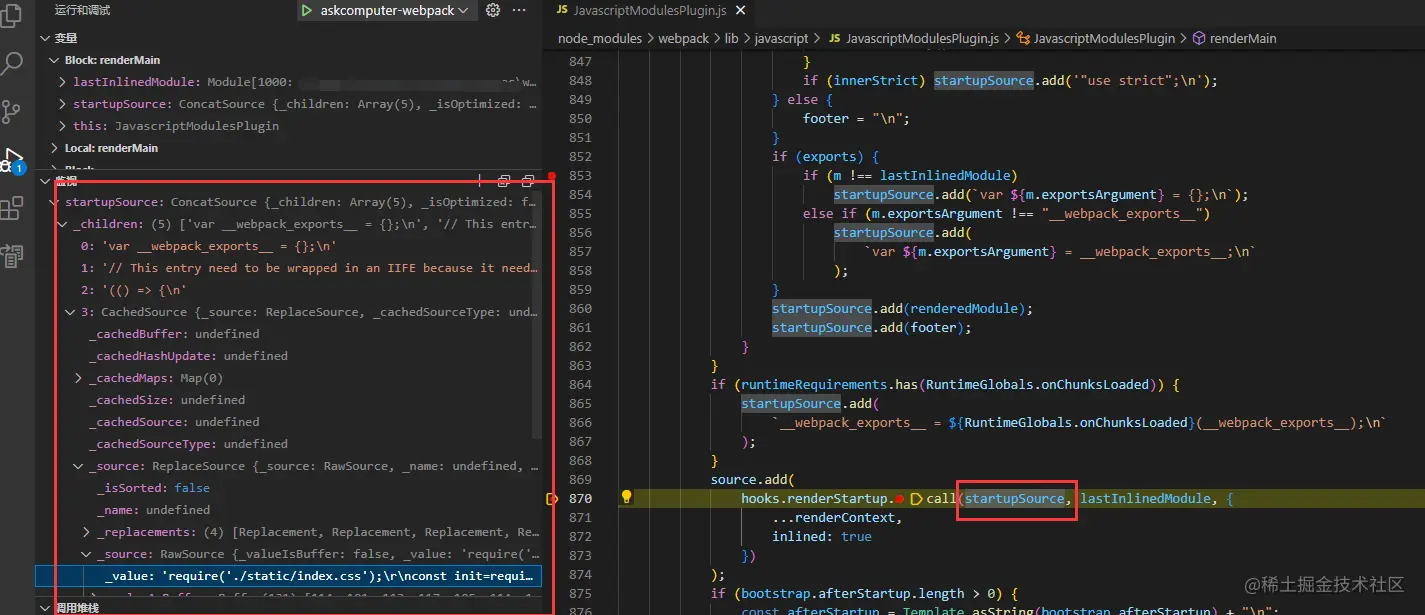Screen dimensions: 1425x615
Task: Open the bottom activity bar icon below Extensions
Action: 12,256
